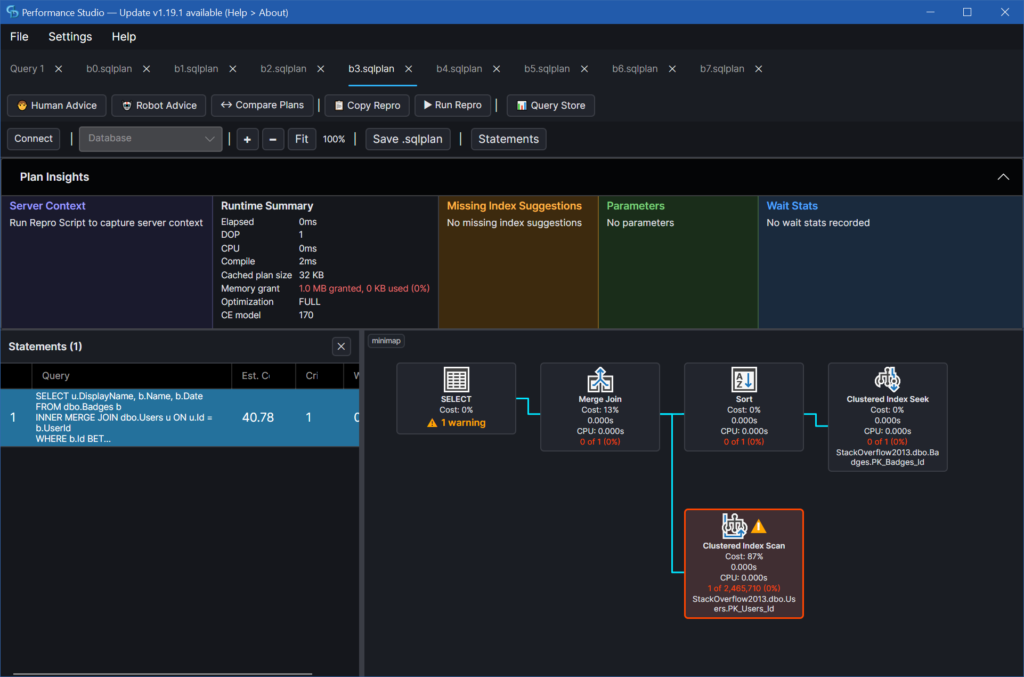Close the b5.sqlplan tab
Screen dimensions: 1024x677
(x=584, y=69)
